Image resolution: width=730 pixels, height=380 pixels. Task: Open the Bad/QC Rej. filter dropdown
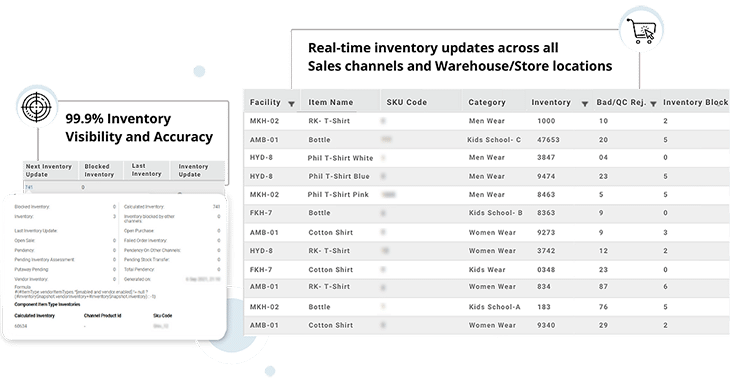tap(653, 104)
